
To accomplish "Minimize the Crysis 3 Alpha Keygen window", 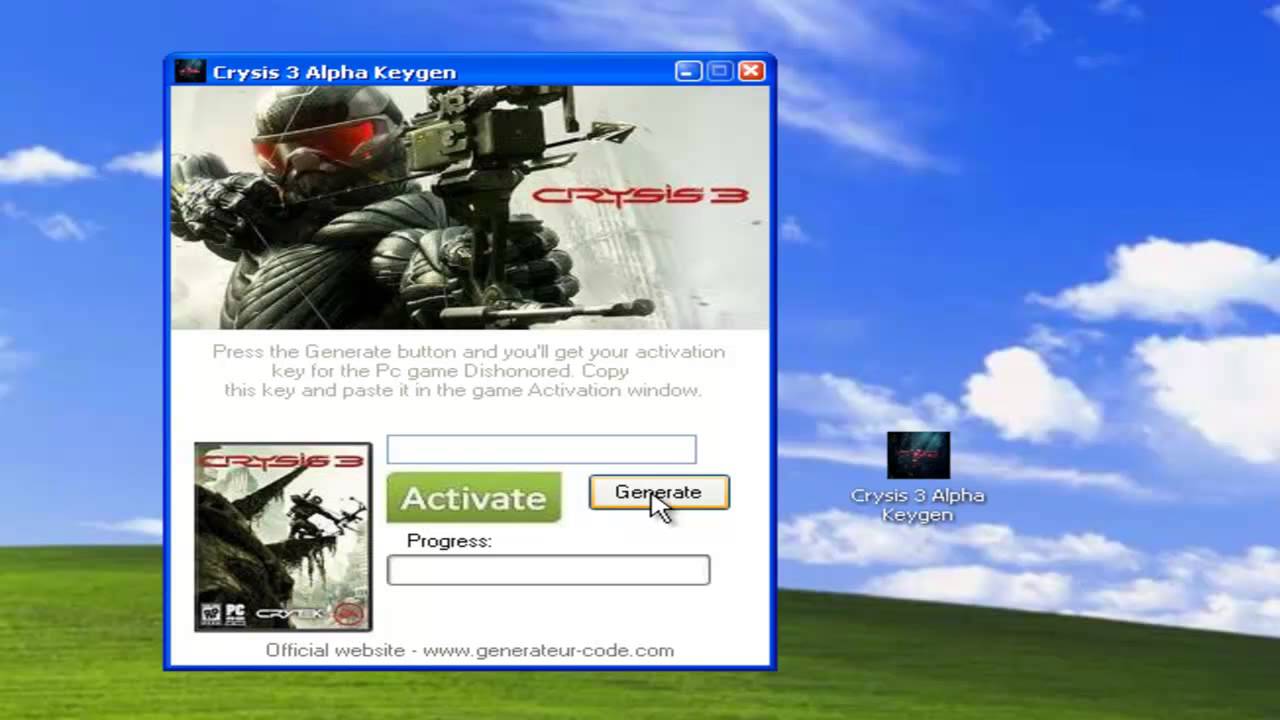I will pyautogui.click(x=688, y=71).
